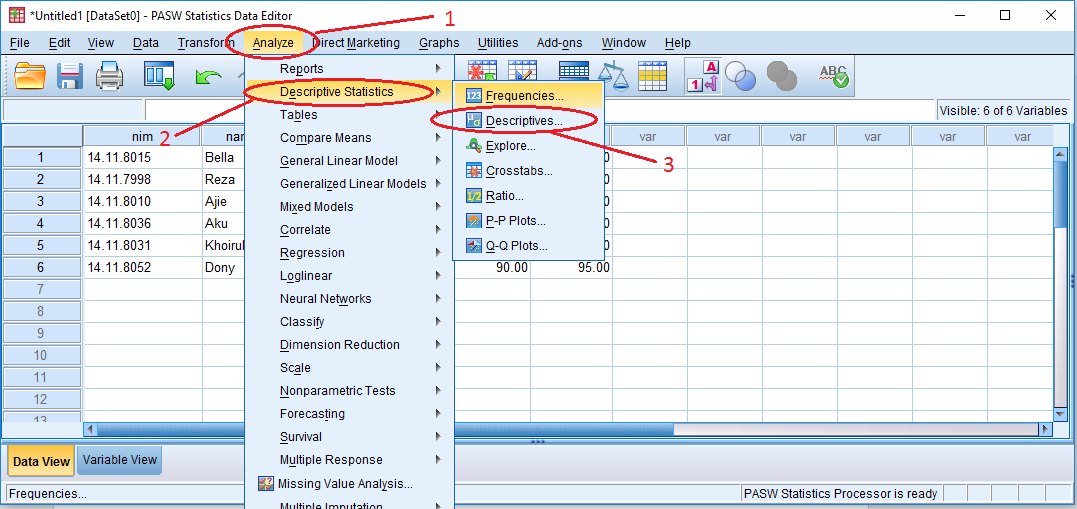Click the Show All Variables gray circles icon

coord(781,75)
